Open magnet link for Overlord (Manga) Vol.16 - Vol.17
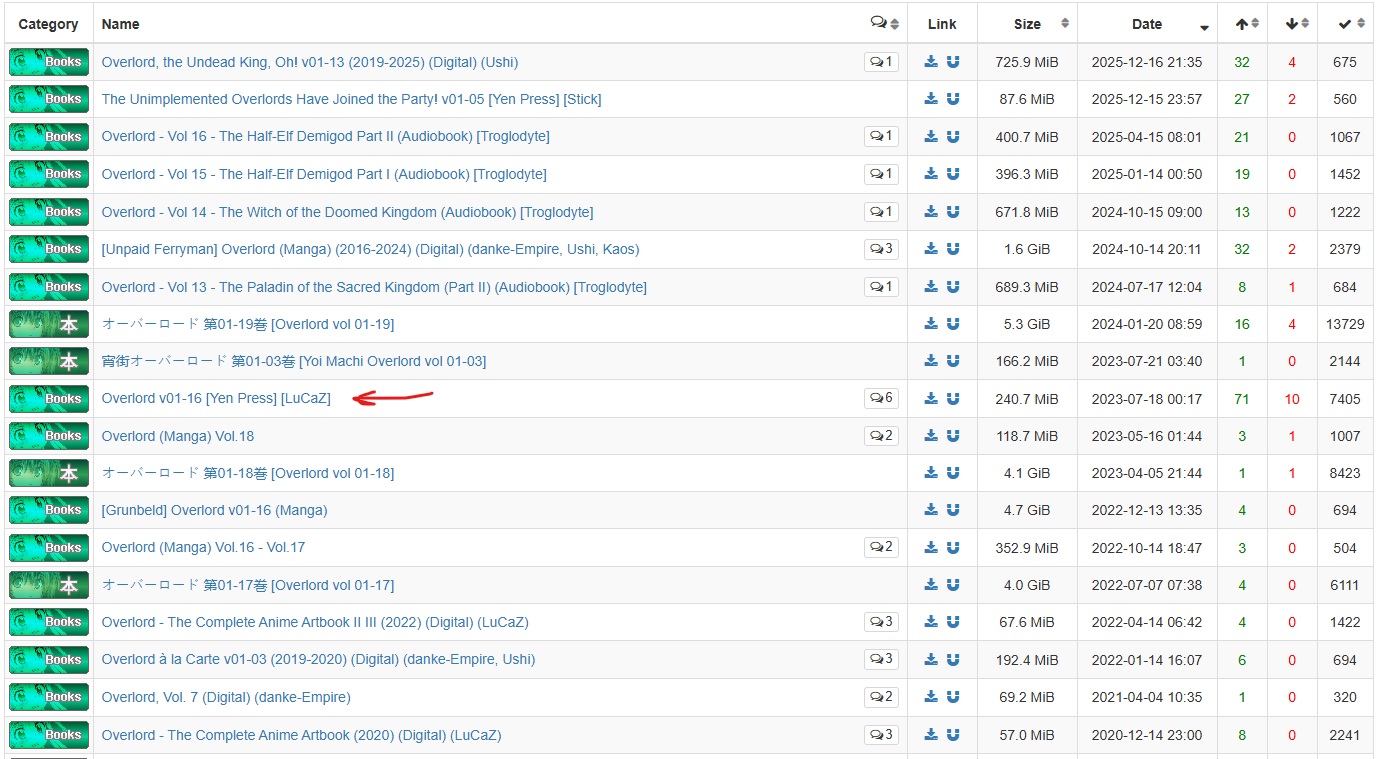The height and width of the screenshot is (759, 1386). pyautogui.click(x=953, y=547)
